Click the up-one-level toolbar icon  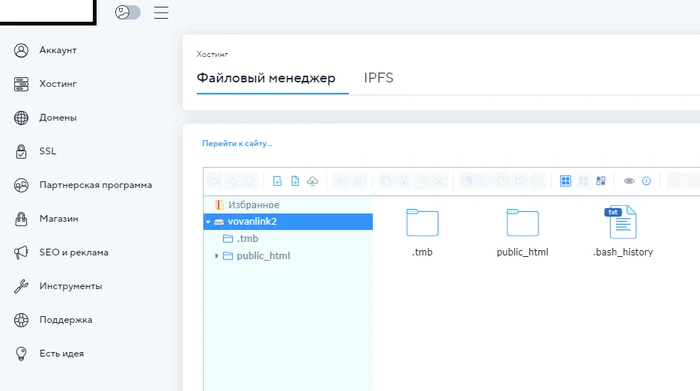click(250, 181)
